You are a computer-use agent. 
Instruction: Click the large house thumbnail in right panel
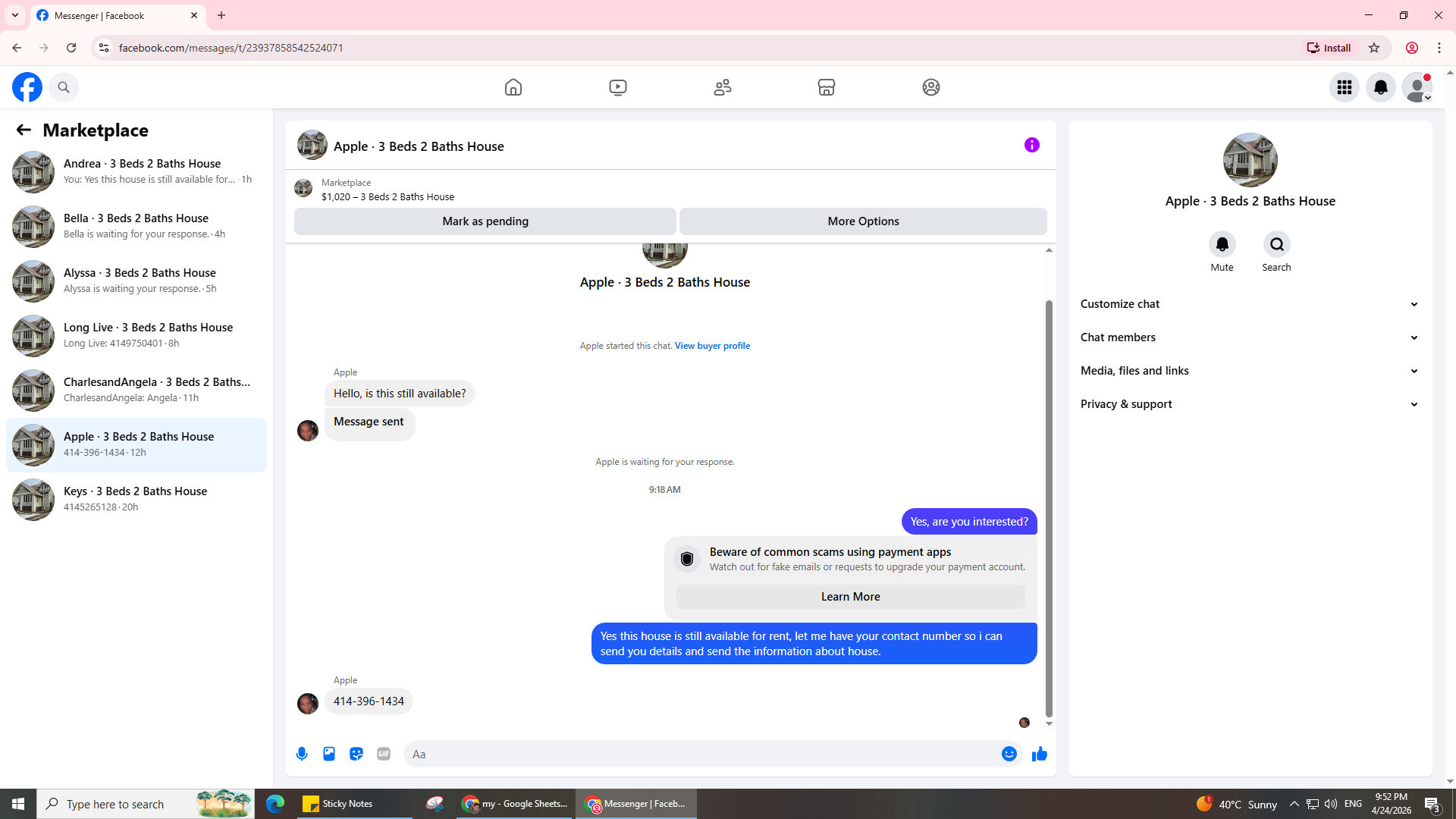(1250, 160)
